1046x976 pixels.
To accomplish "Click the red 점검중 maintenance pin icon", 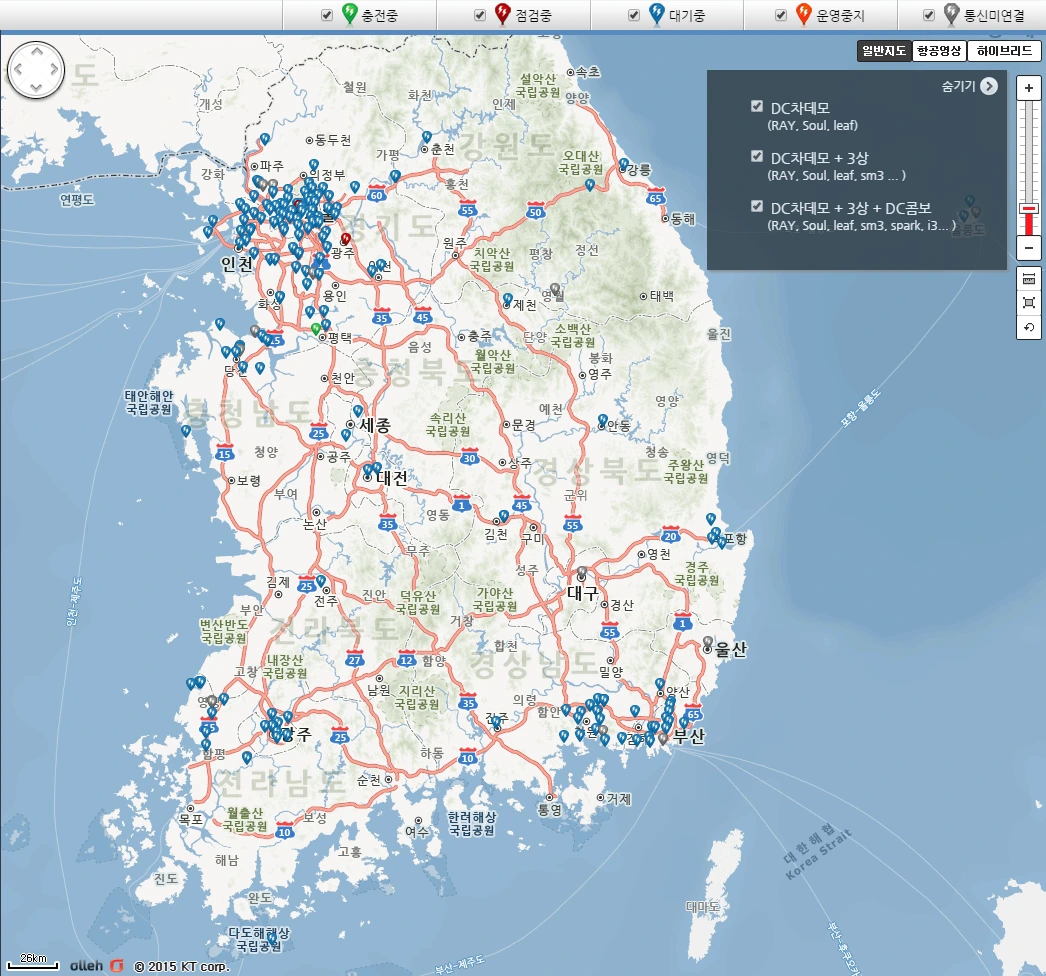I will click(502, 13).
